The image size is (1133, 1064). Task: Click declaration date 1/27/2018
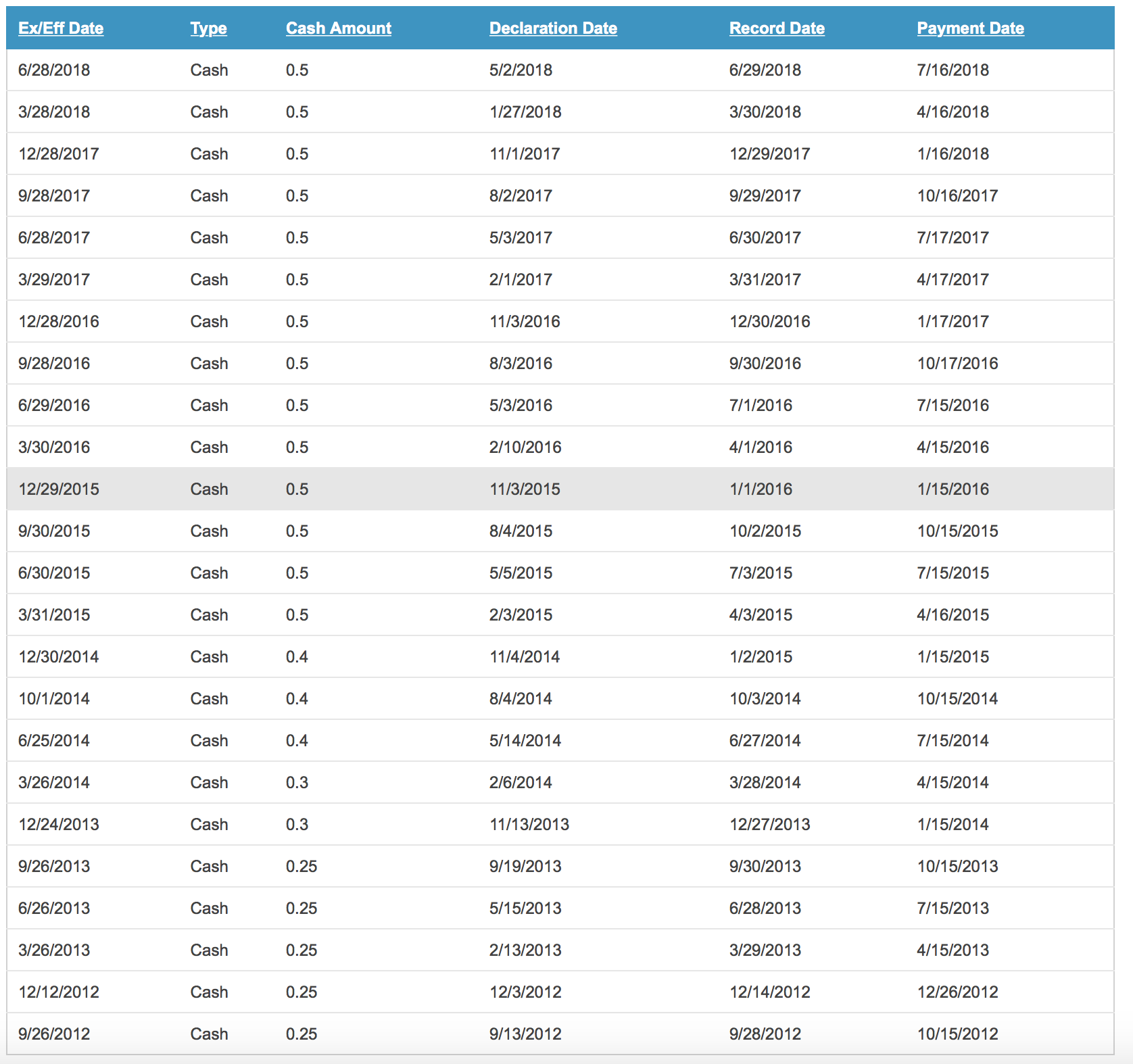[x=525, y=112]
